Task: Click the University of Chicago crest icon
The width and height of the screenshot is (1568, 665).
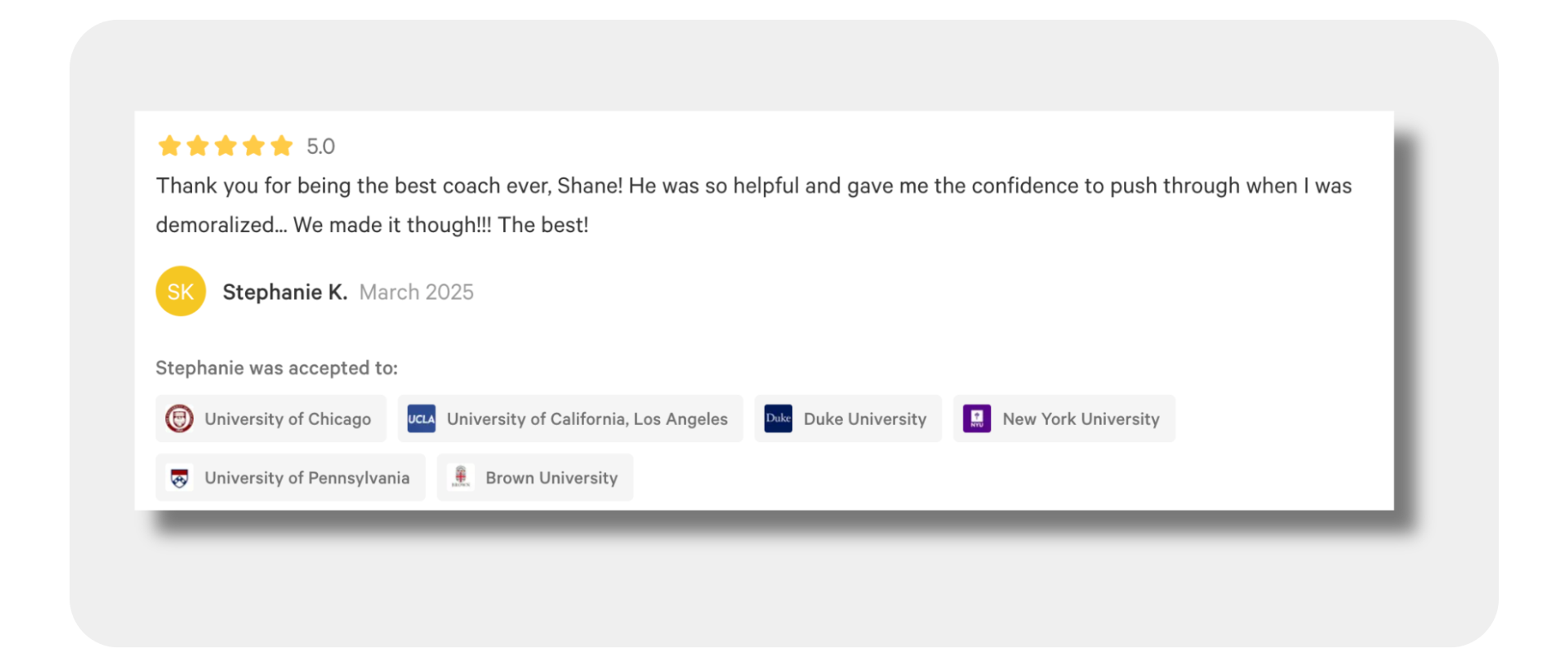Action: (179, 418)
